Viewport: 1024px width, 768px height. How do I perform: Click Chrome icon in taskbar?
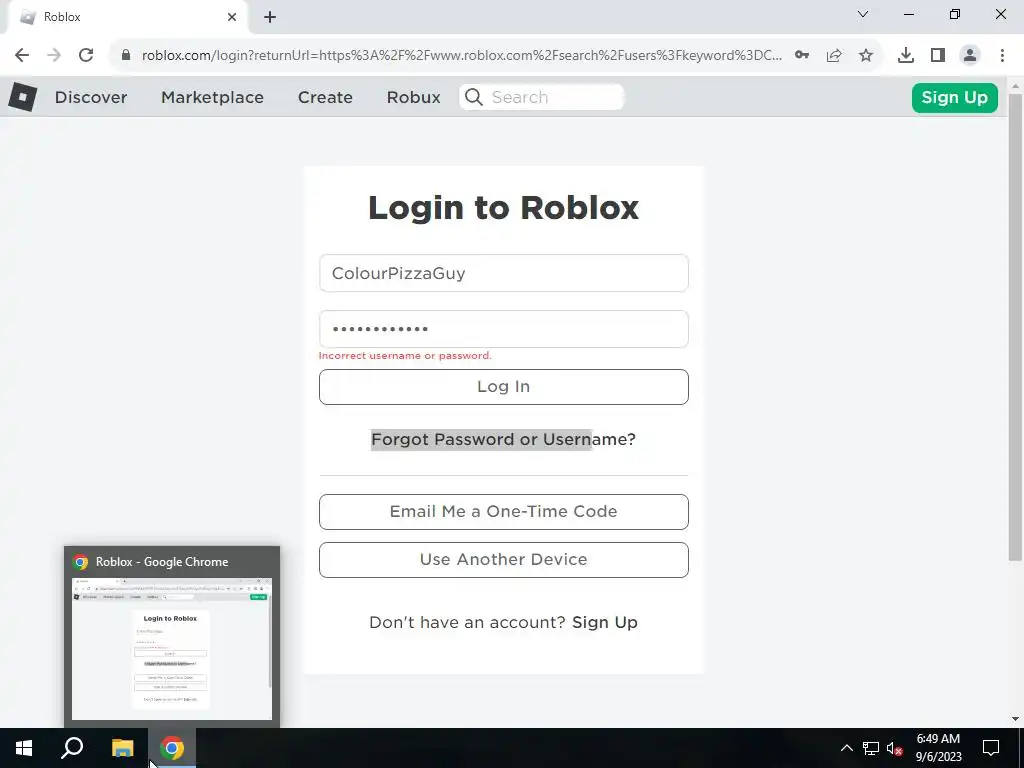[x=172, y=748]
